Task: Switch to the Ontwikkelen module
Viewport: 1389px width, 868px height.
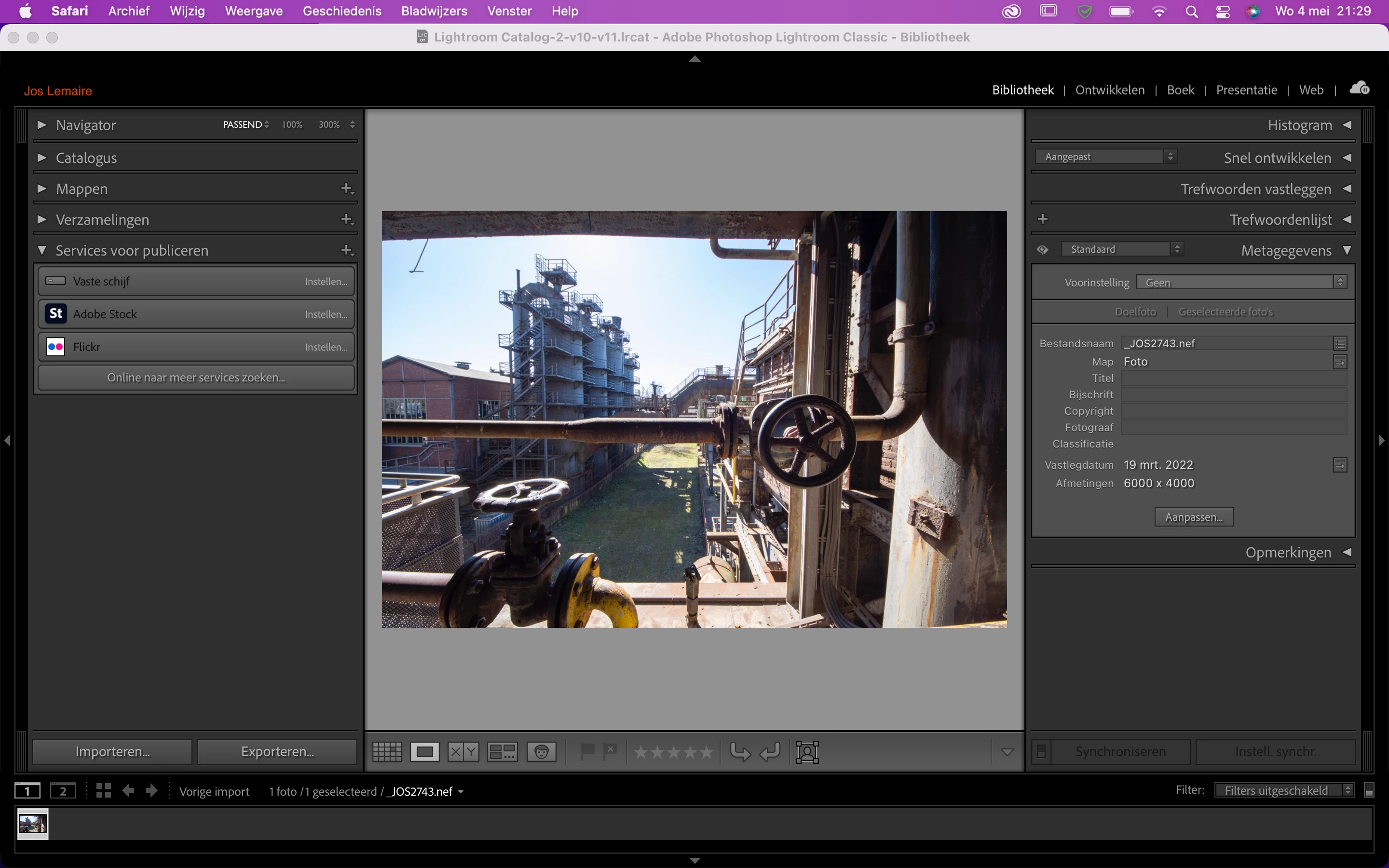Action: 1109,90
